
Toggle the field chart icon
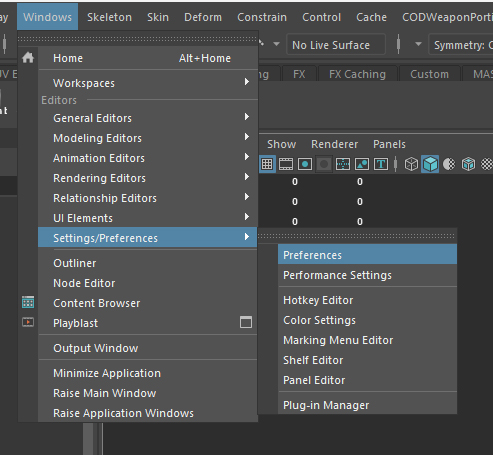pos(343,164)
